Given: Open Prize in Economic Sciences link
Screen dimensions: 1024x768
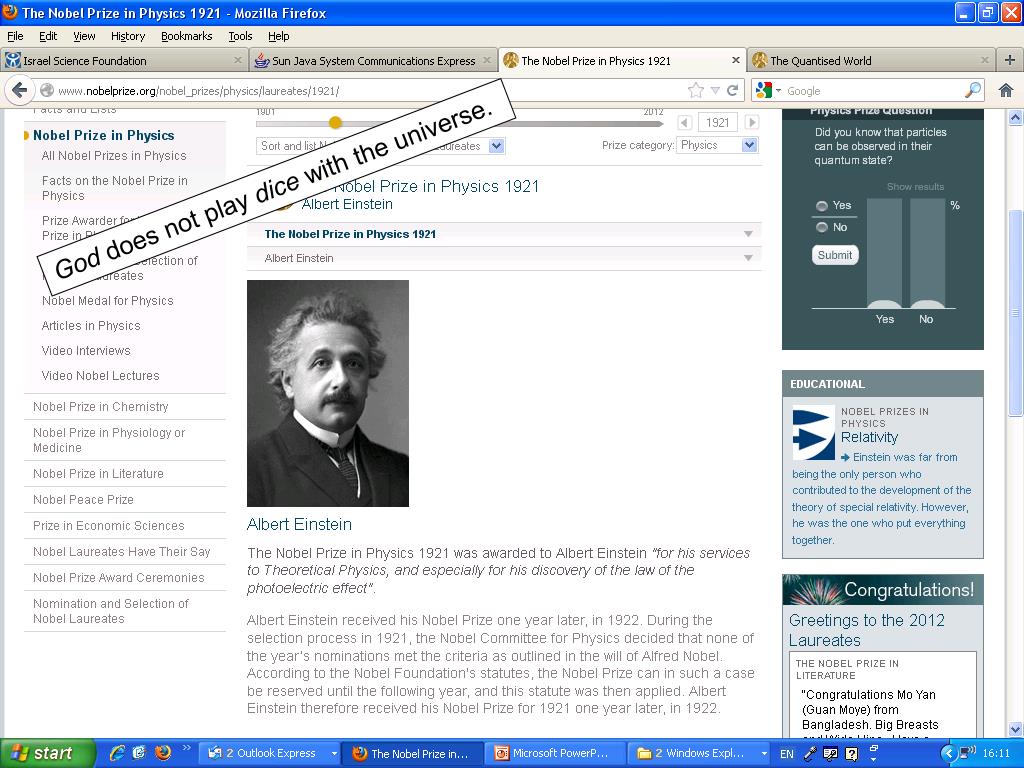Looking at the screenshot, I should click(108, 526).
